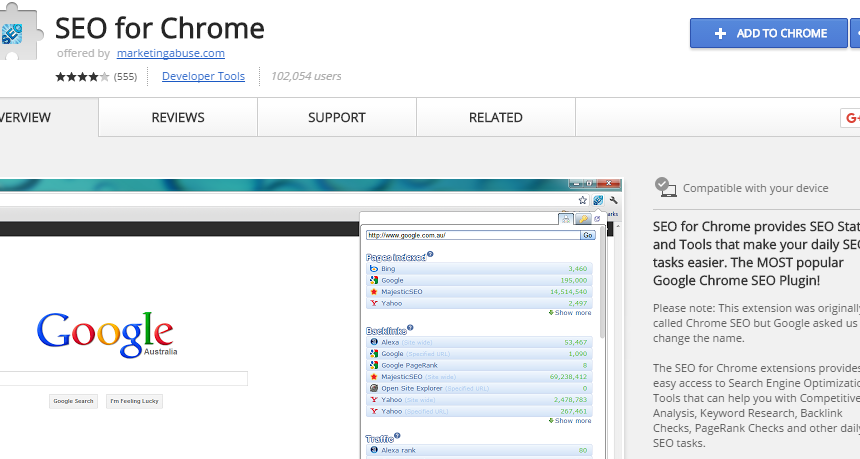Click the Google Search button

pos(73,401)
